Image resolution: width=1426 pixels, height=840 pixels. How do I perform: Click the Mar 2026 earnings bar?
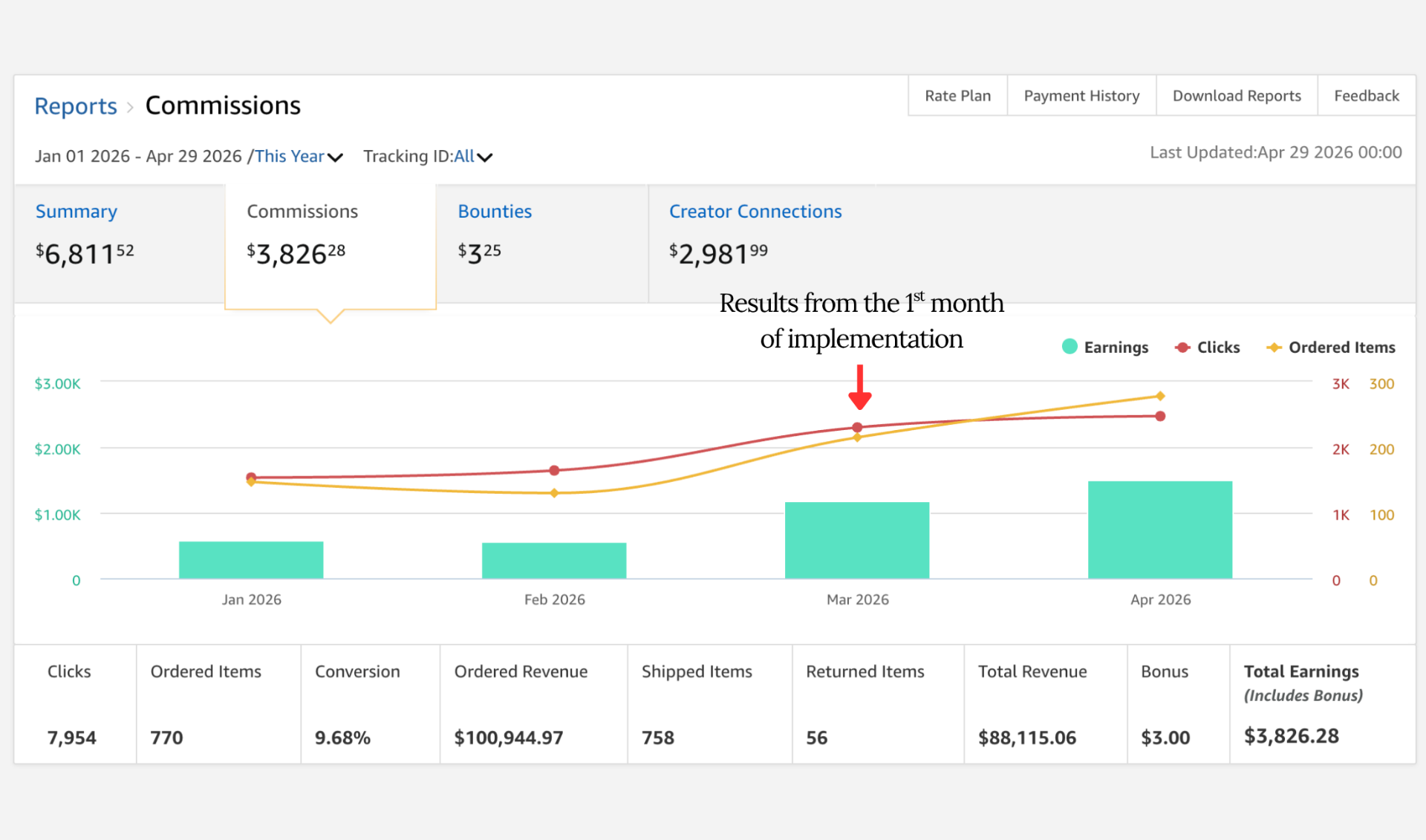tap(857, 540)
